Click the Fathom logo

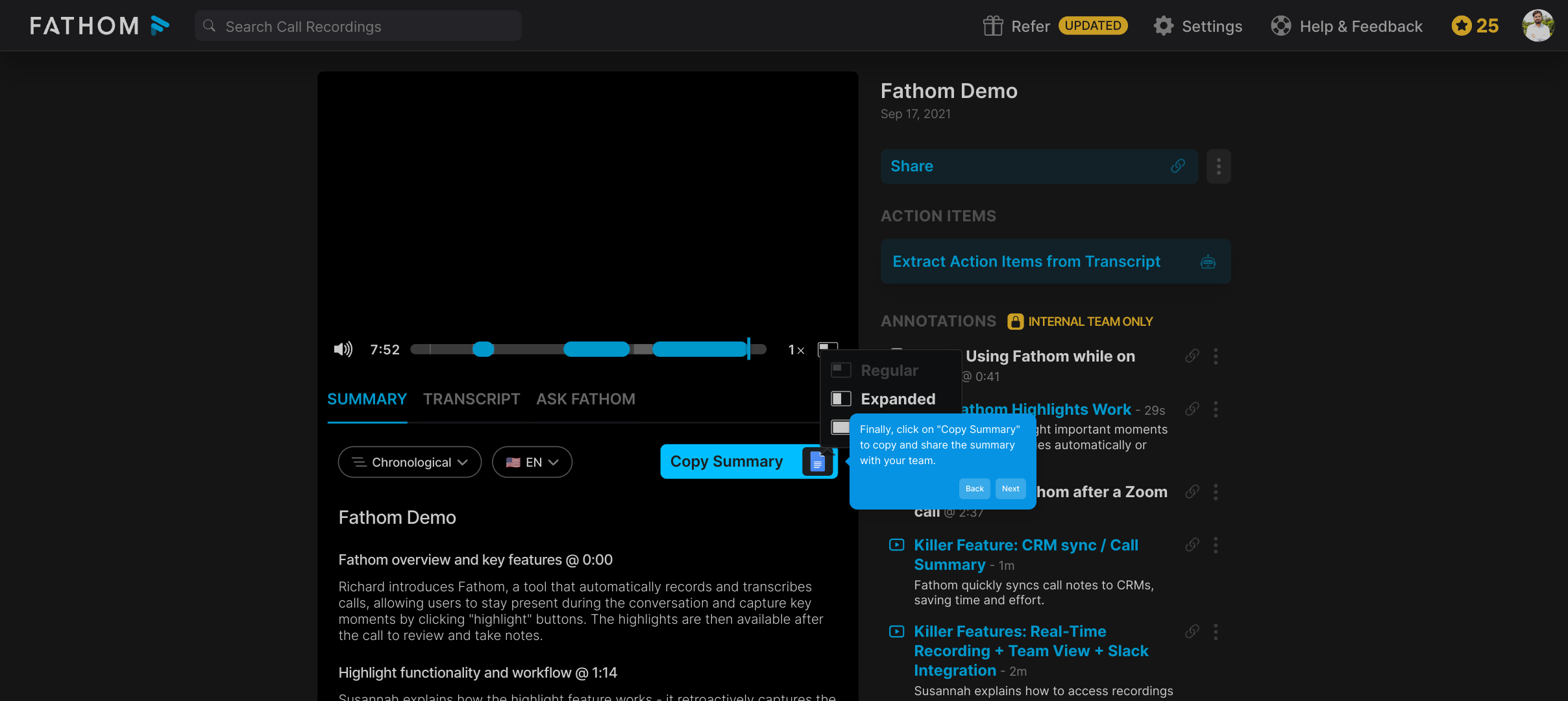[x=99, y=26]
